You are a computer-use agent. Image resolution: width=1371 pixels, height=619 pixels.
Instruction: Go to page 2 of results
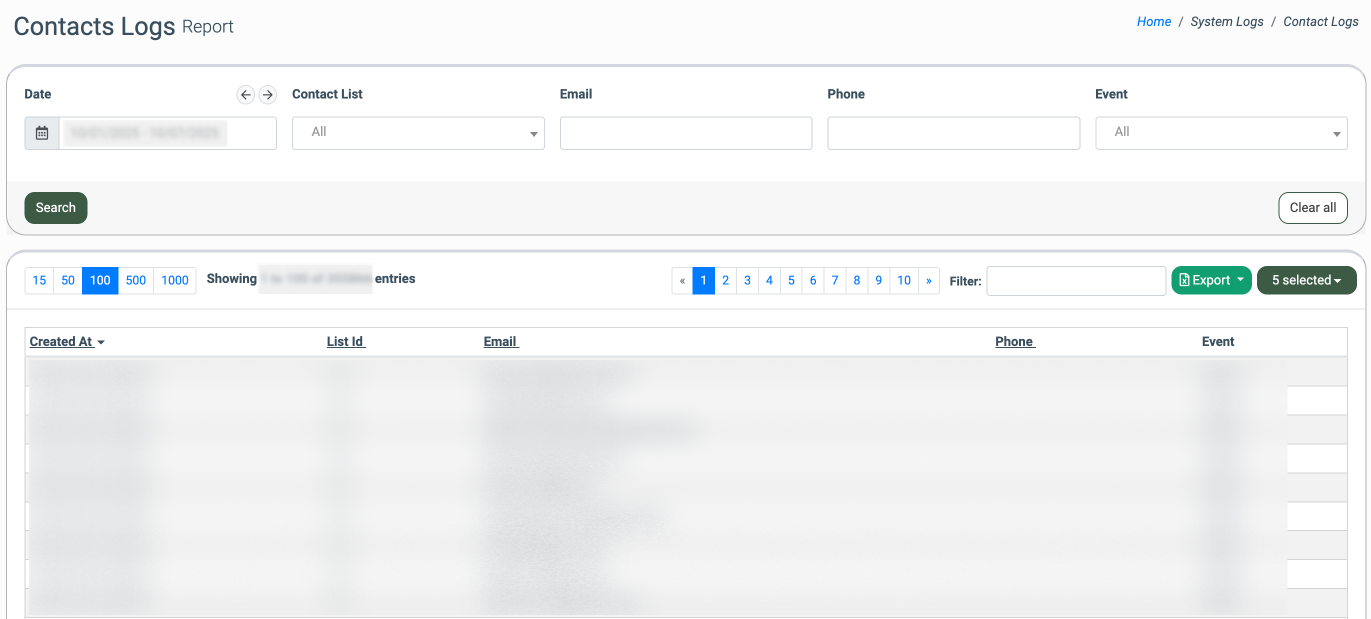click(725, 281)
